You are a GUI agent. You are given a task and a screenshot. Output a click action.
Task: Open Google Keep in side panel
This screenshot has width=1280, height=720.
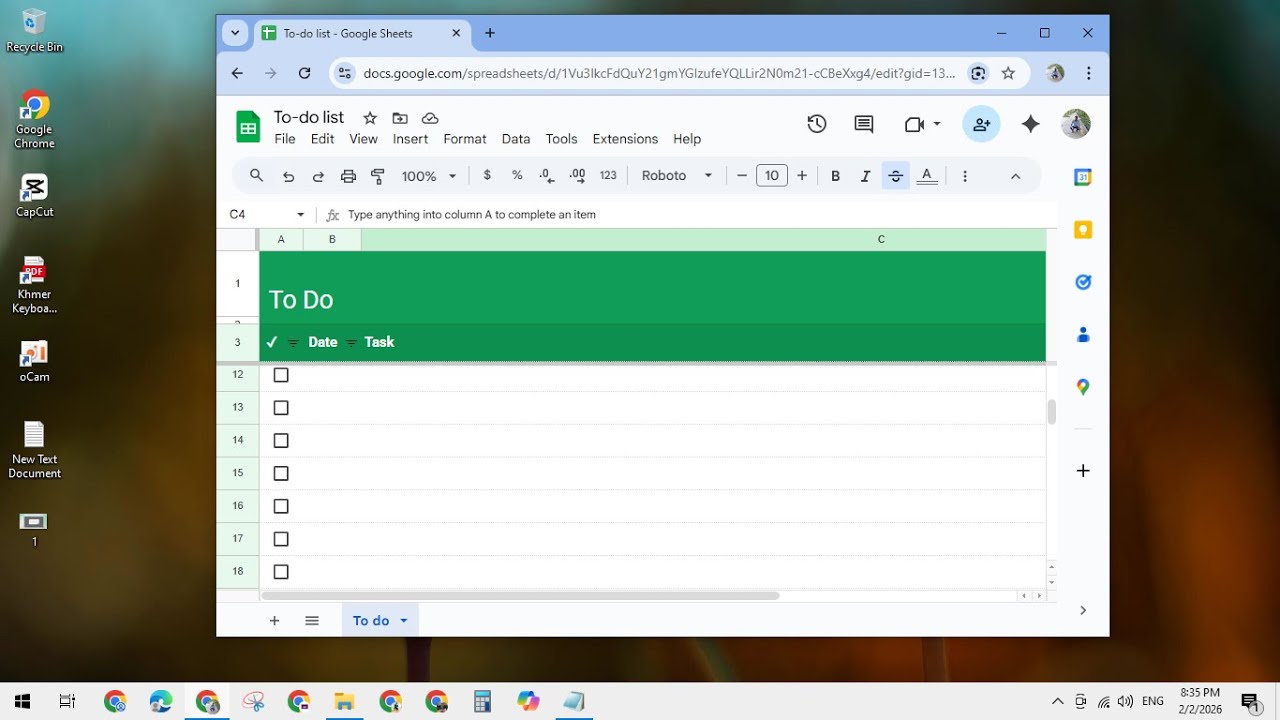click(x=1083, y=230)
